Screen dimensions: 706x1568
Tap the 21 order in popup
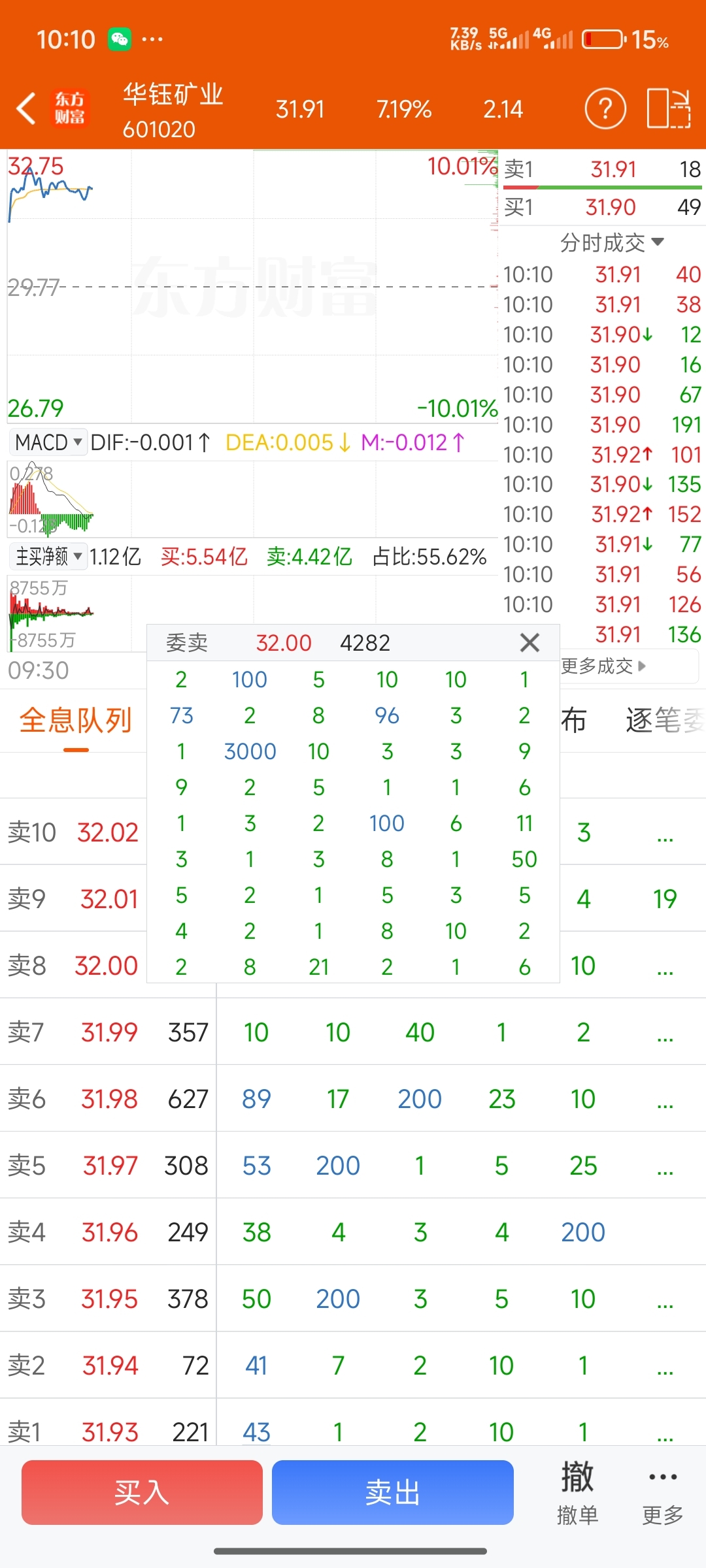coord(318,967)
